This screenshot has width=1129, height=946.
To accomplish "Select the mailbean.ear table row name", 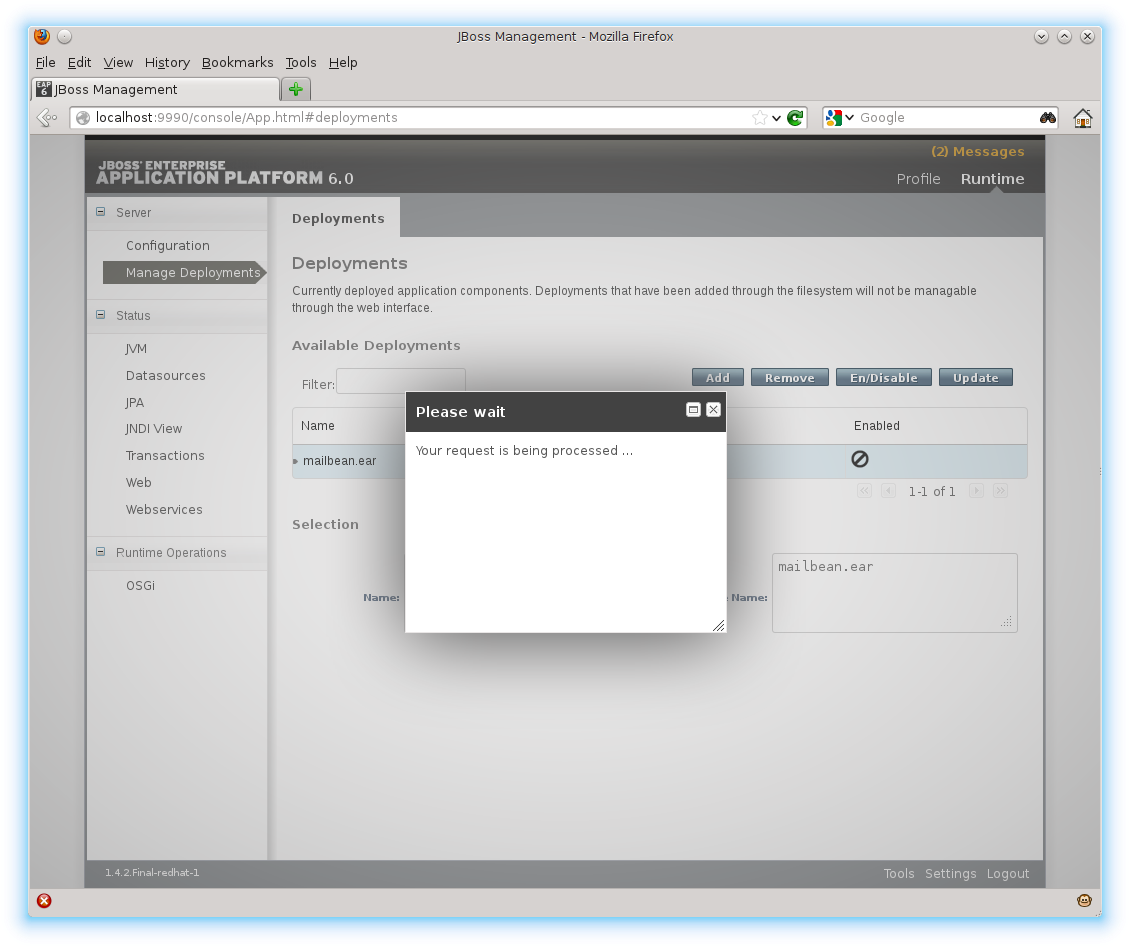I will coord(339,461).
